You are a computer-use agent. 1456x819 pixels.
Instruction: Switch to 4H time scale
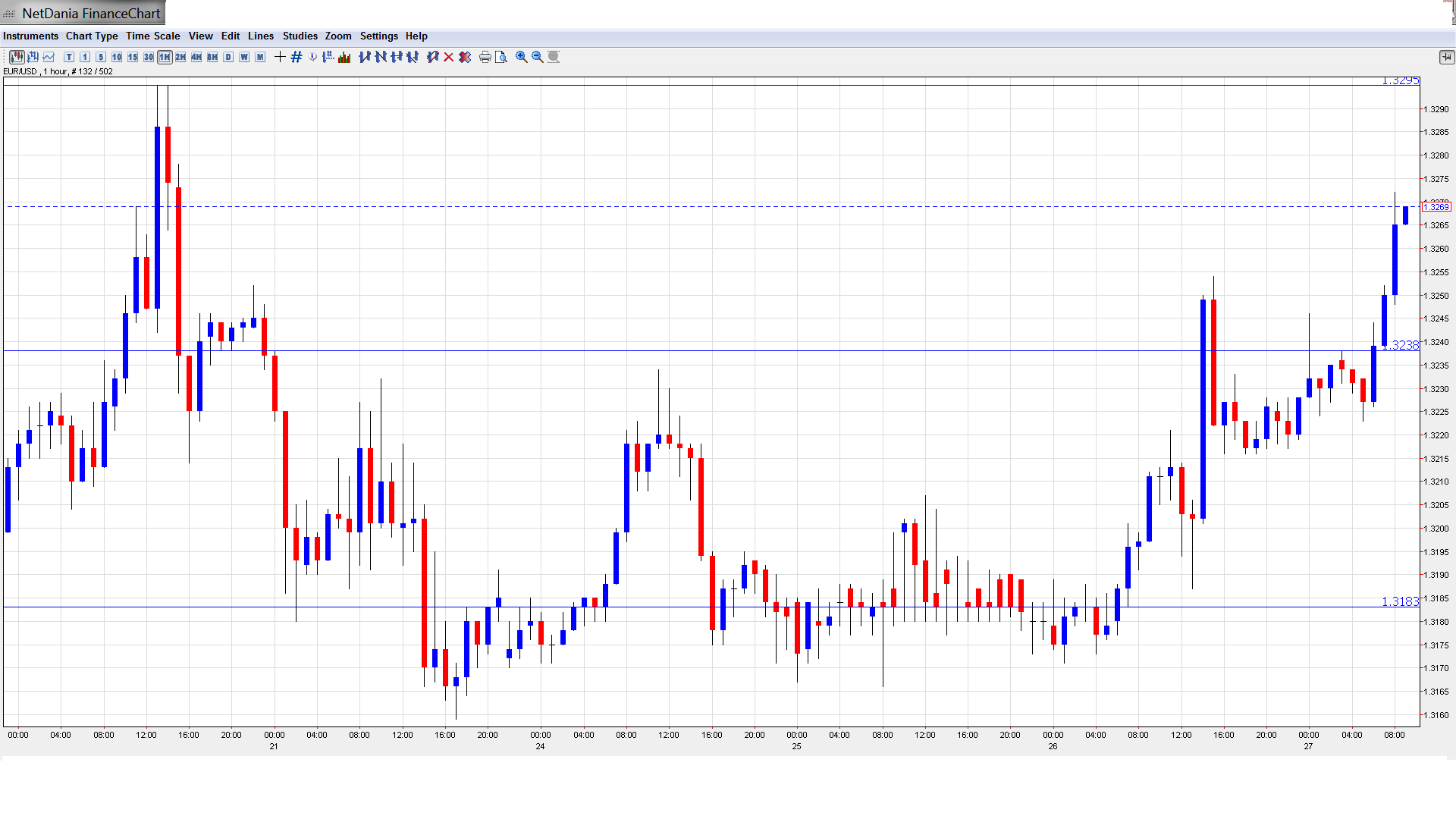(x=196, y=57)
